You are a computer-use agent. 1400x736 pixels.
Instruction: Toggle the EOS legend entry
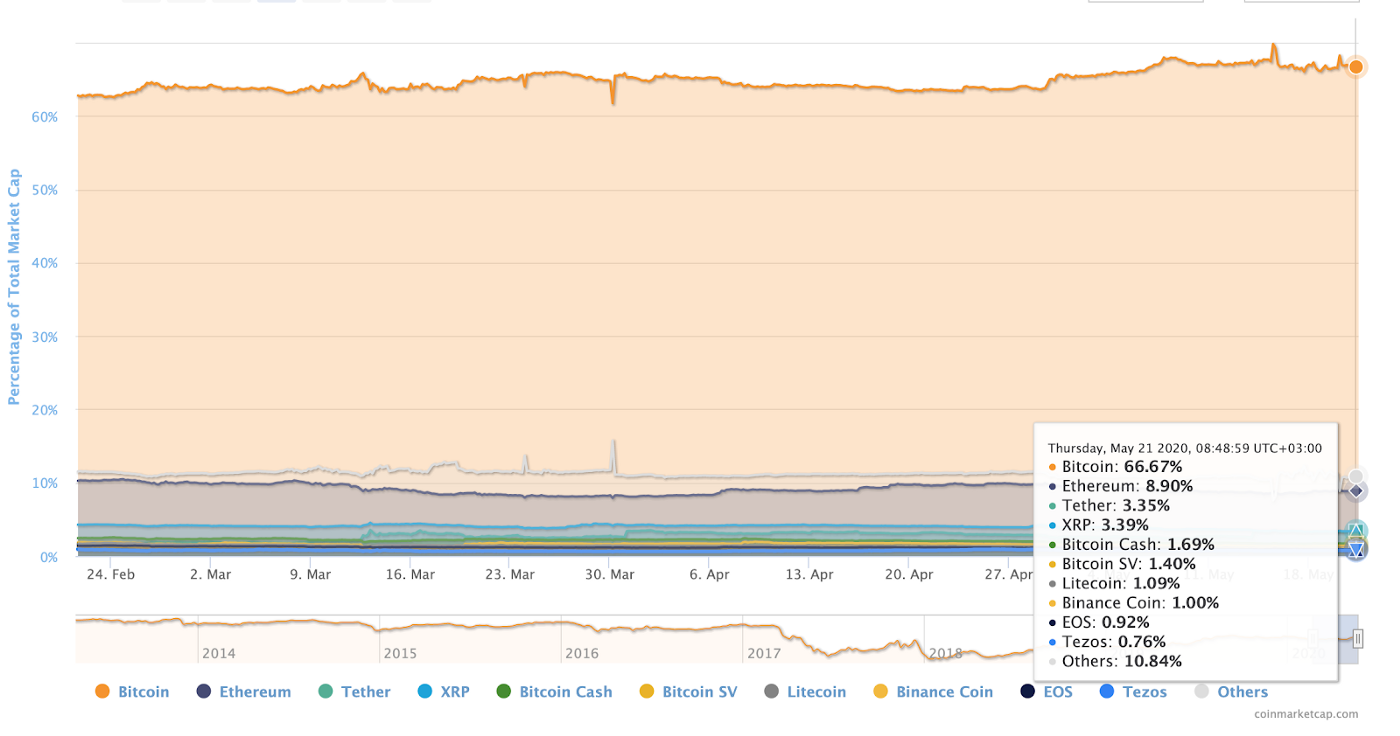[x=1046, y=692]
